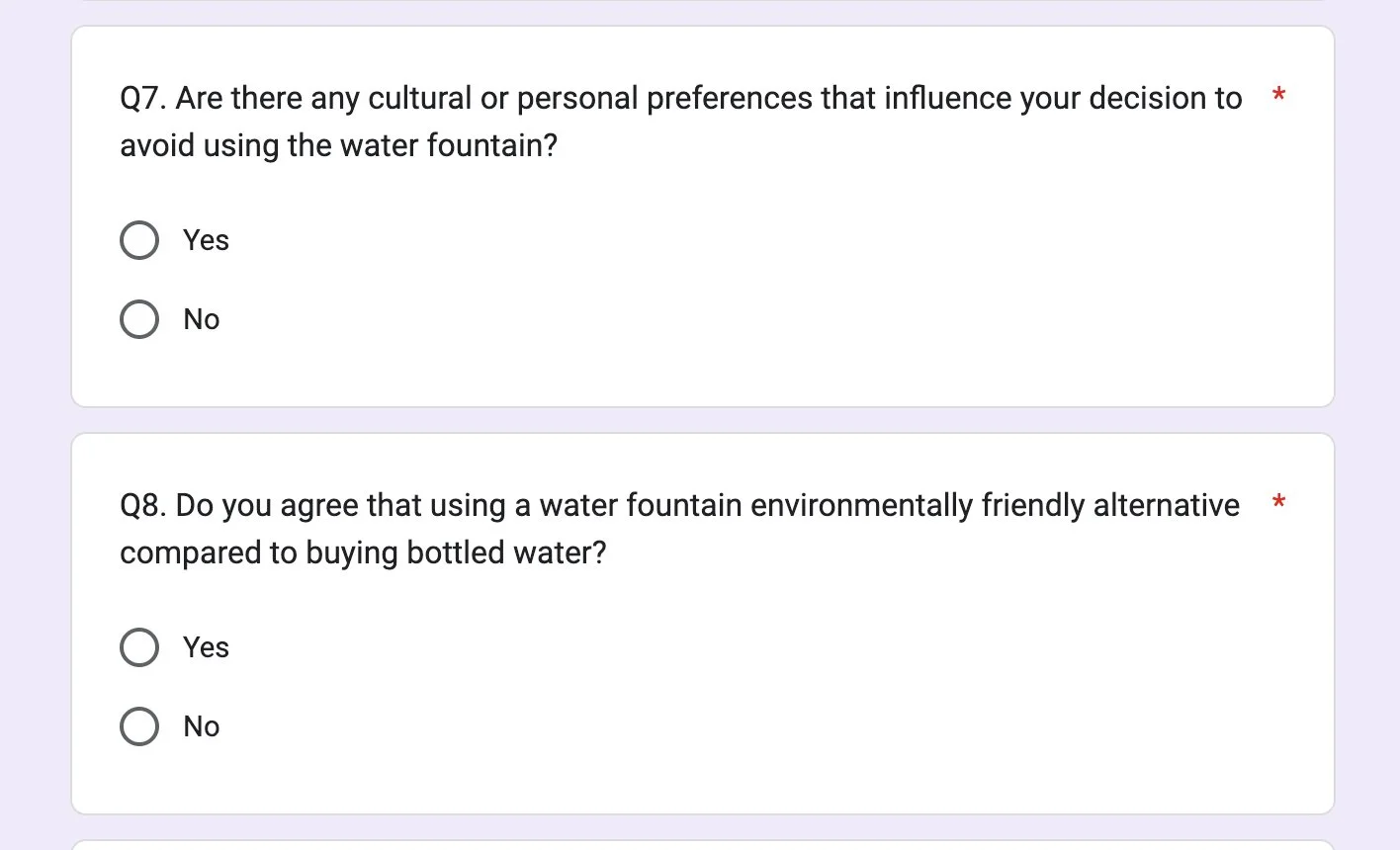Click the "Yes" label text in Q7
Screen dimensions: 1400x850
pos(206,240)
